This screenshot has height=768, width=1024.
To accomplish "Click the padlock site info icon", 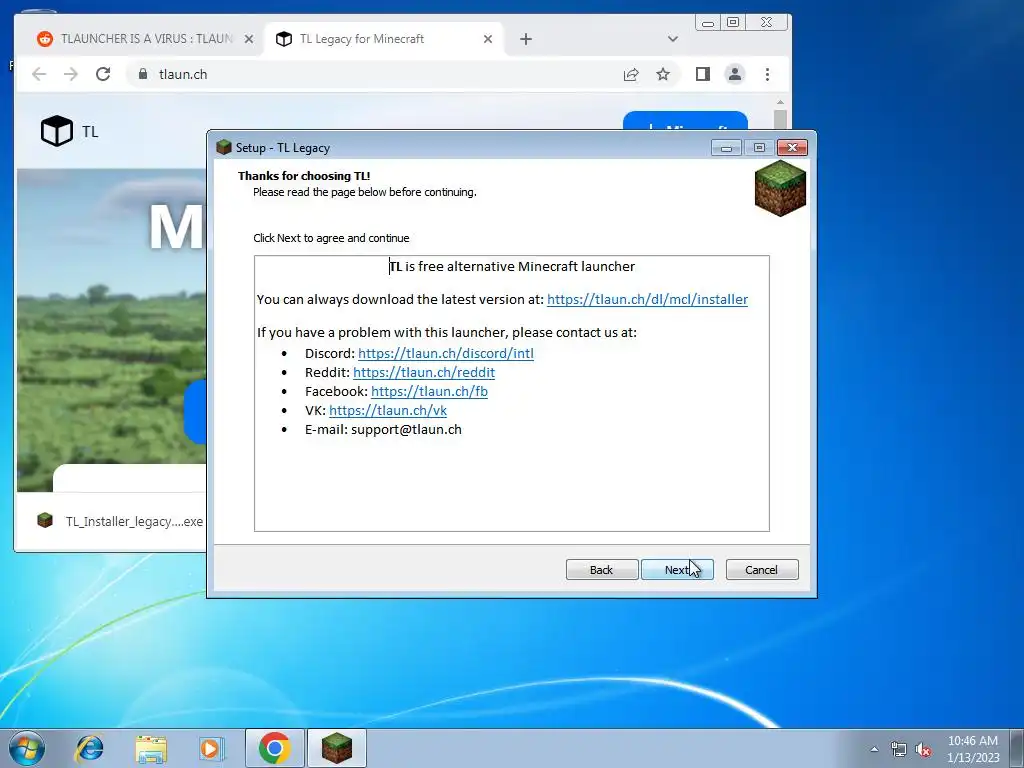I will 143,74.
